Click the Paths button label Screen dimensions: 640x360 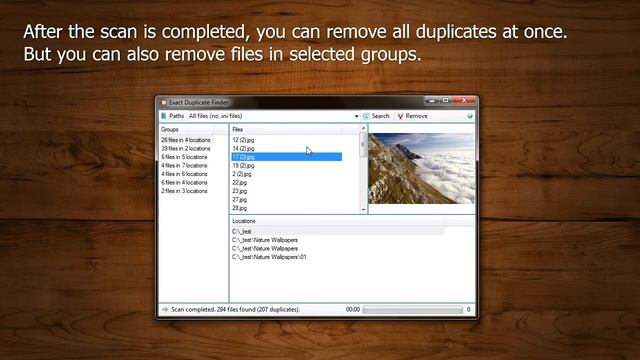coord(176,116)
